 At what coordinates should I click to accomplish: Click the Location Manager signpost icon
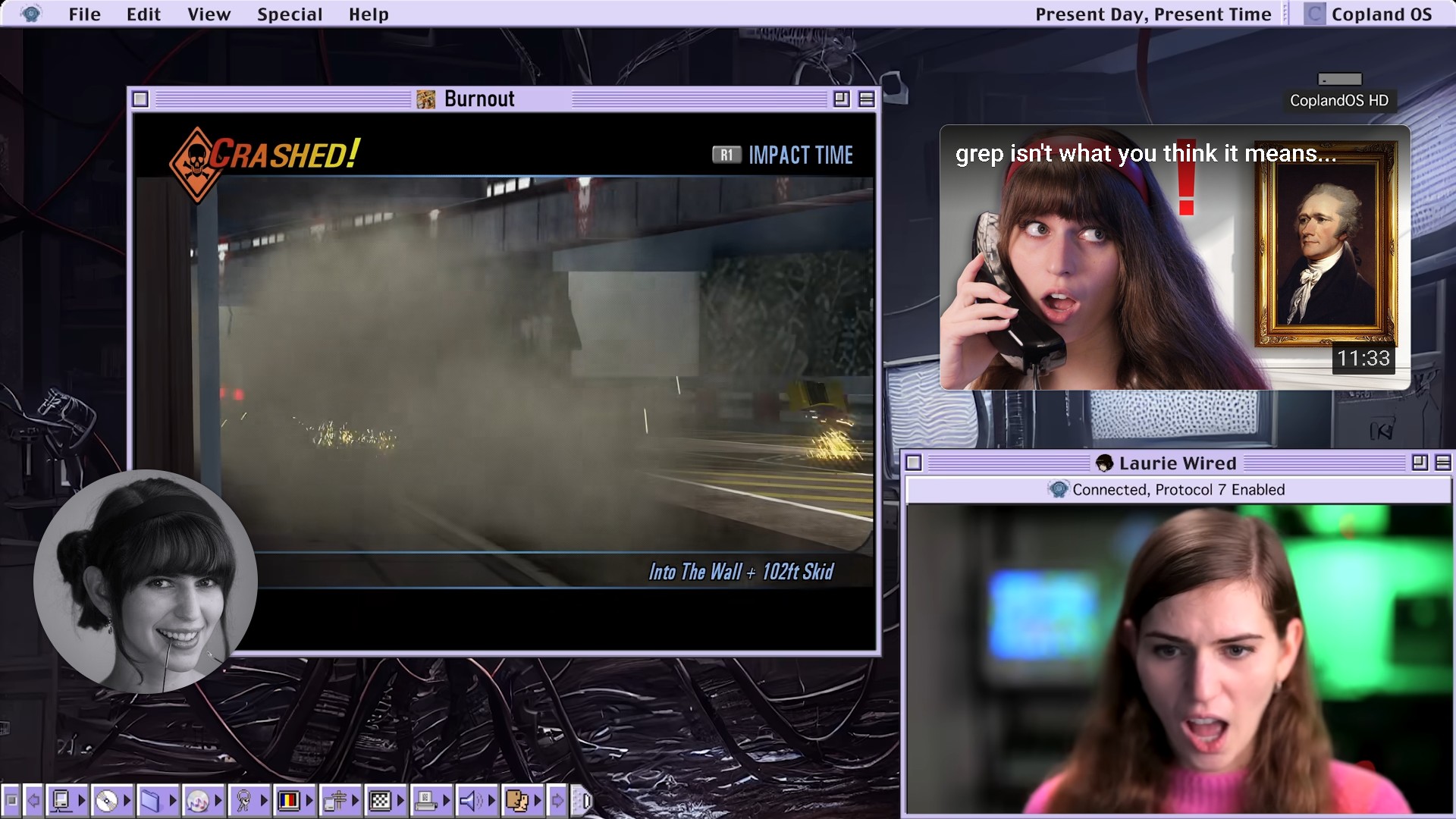[334, 801]
